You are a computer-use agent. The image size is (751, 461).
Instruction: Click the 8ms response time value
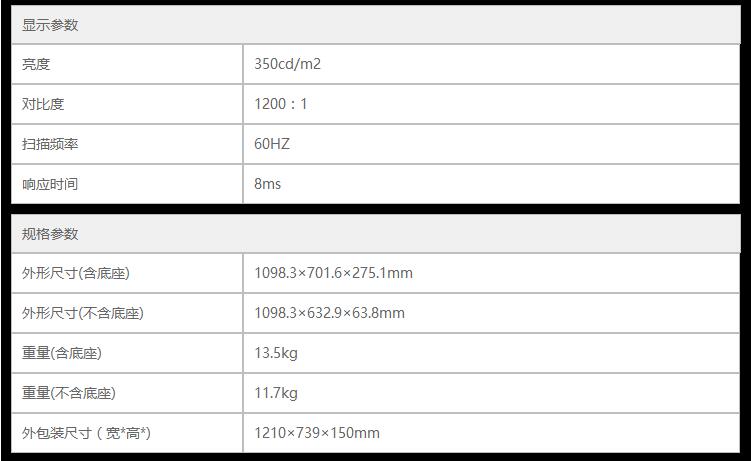coord(267,184)
